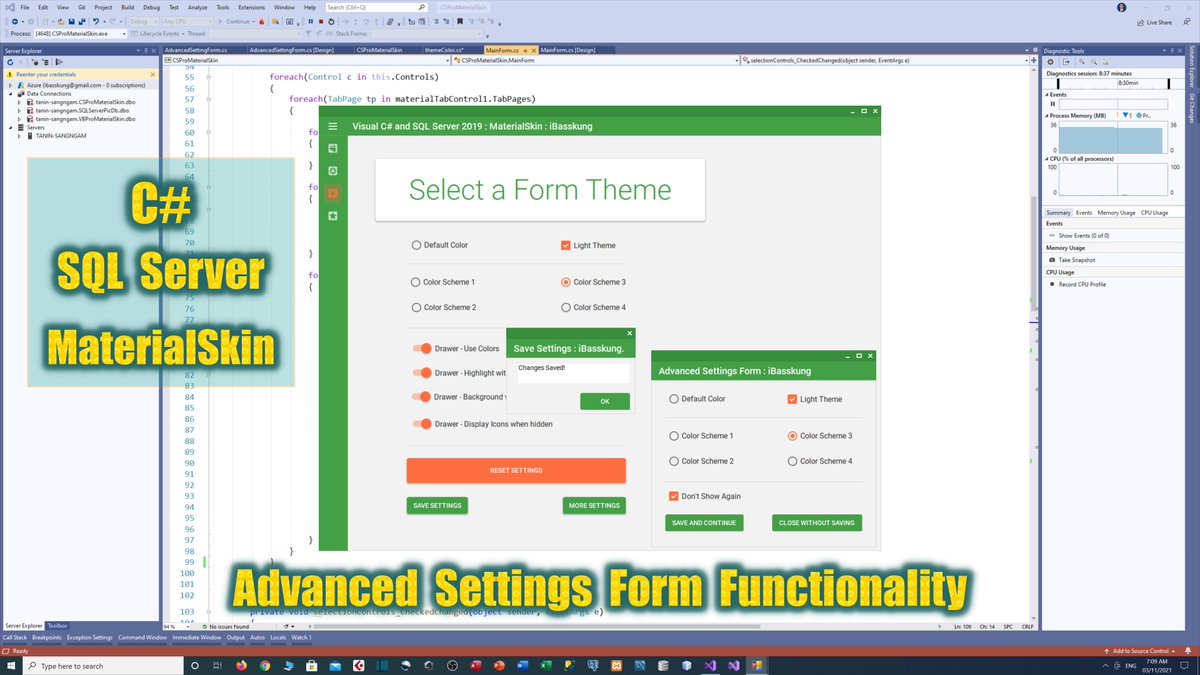Image resolution: width=1200 pixels, height=675 pixels.
Task: Refresh the Server Explorer
Action: click(10, 61)
